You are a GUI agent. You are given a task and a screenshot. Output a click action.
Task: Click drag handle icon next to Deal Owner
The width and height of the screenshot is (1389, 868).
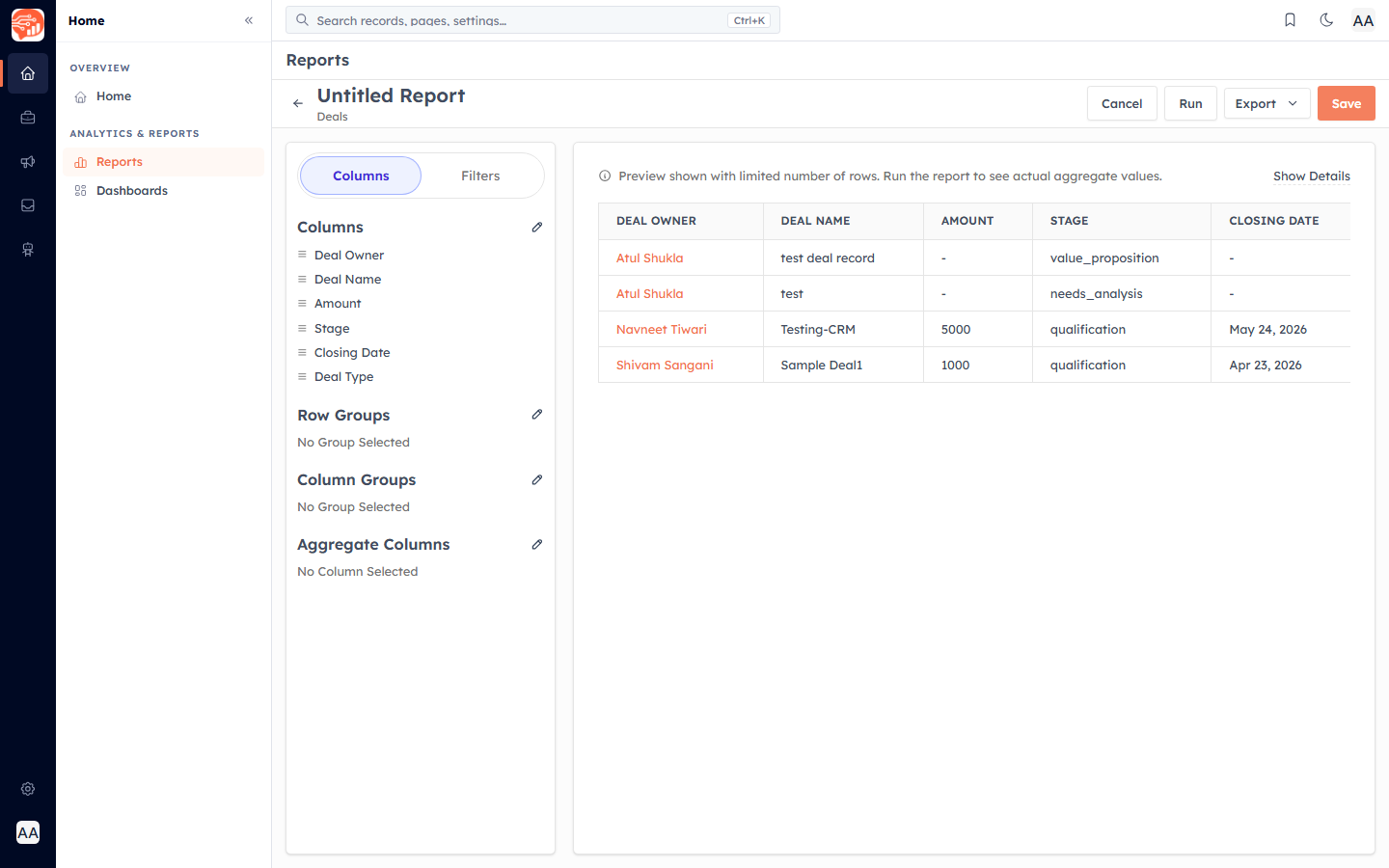pos(302,255)
